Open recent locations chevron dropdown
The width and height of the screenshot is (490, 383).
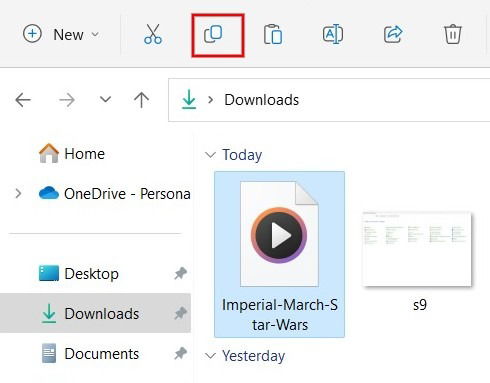(x=105, y=99)
